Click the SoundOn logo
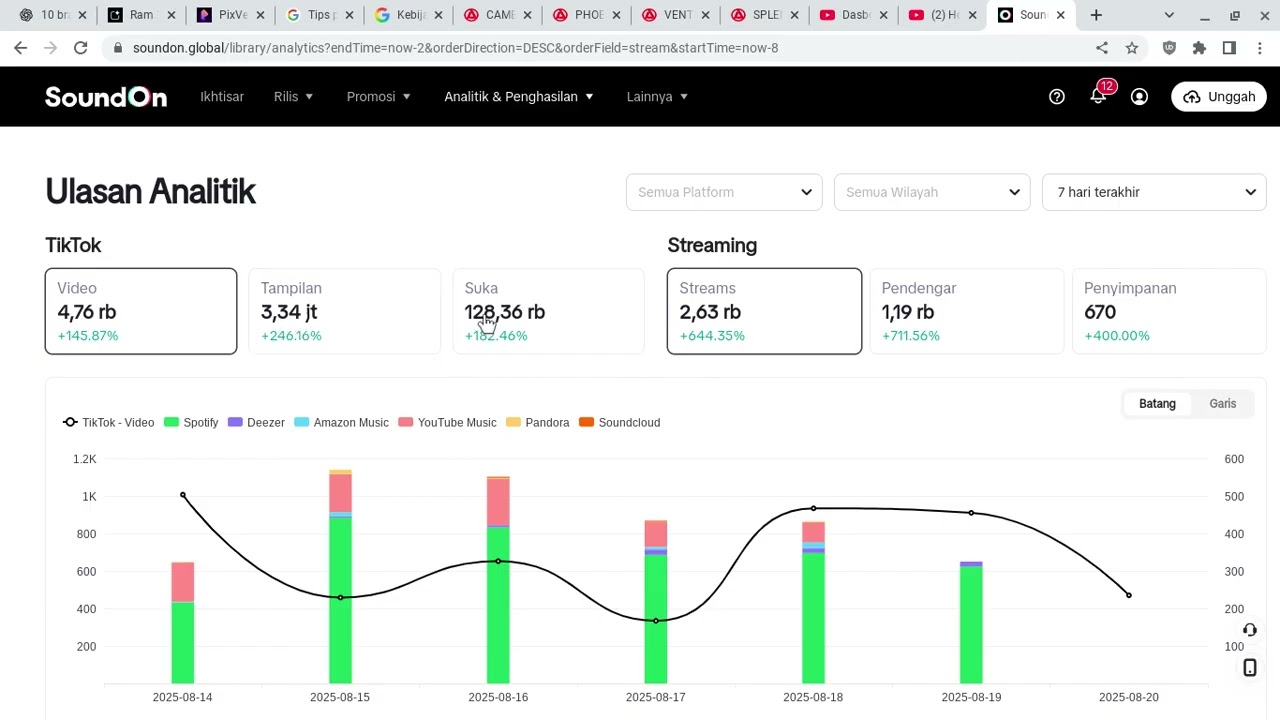1280x720 pixels. click(x=106, y=96)
